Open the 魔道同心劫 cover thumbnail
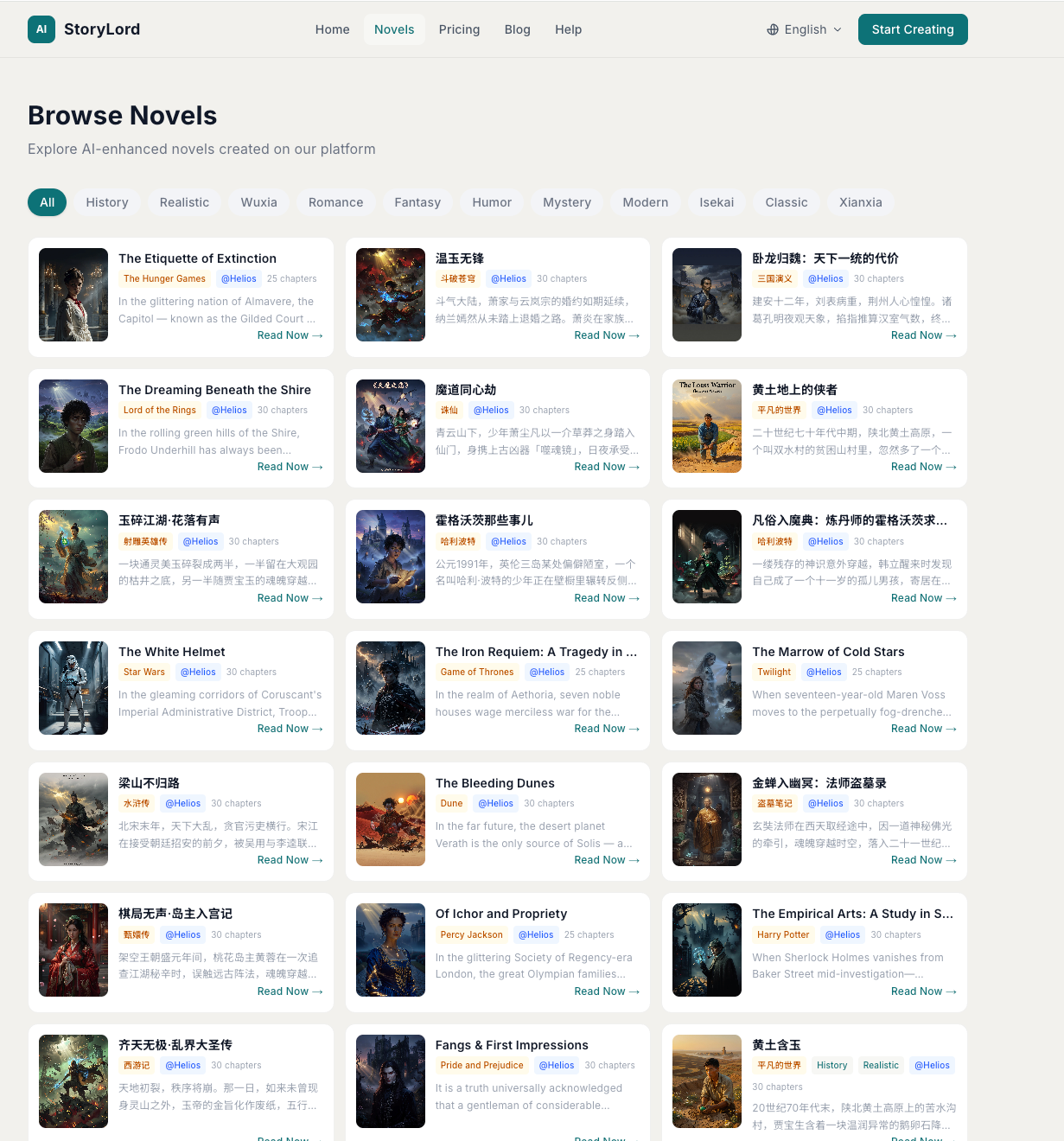The image size is (1064, 1141). point(391,426)
